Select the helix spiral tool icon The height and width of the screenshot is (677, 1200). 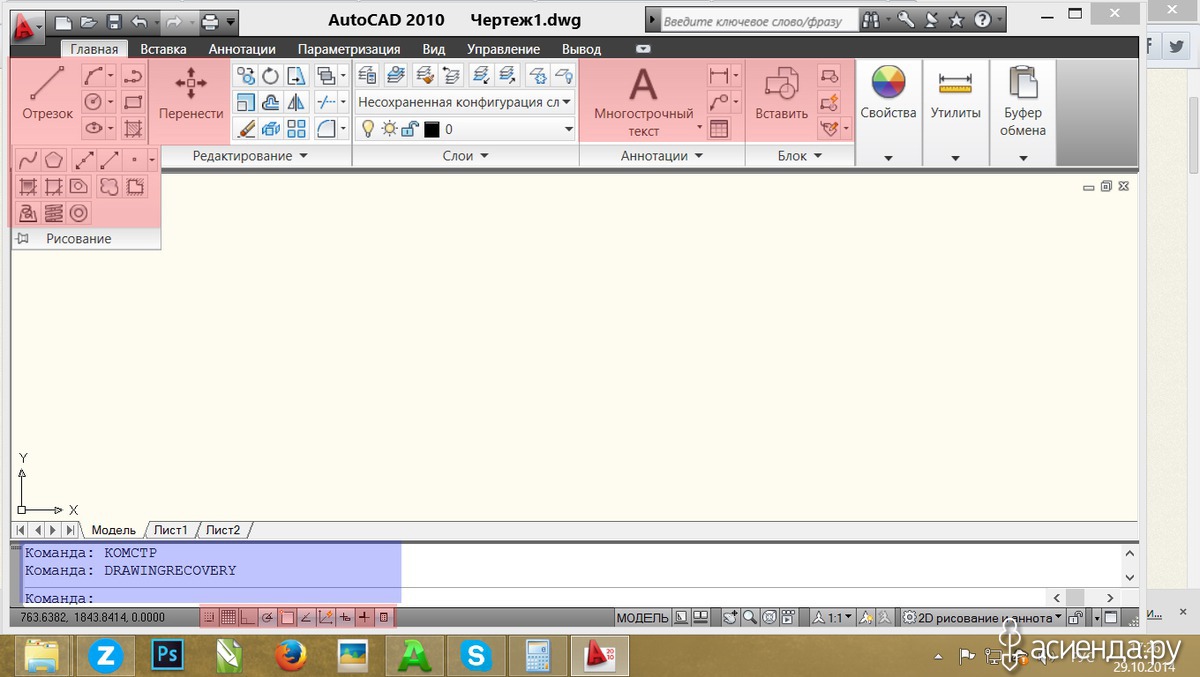(x=54, y=212)
